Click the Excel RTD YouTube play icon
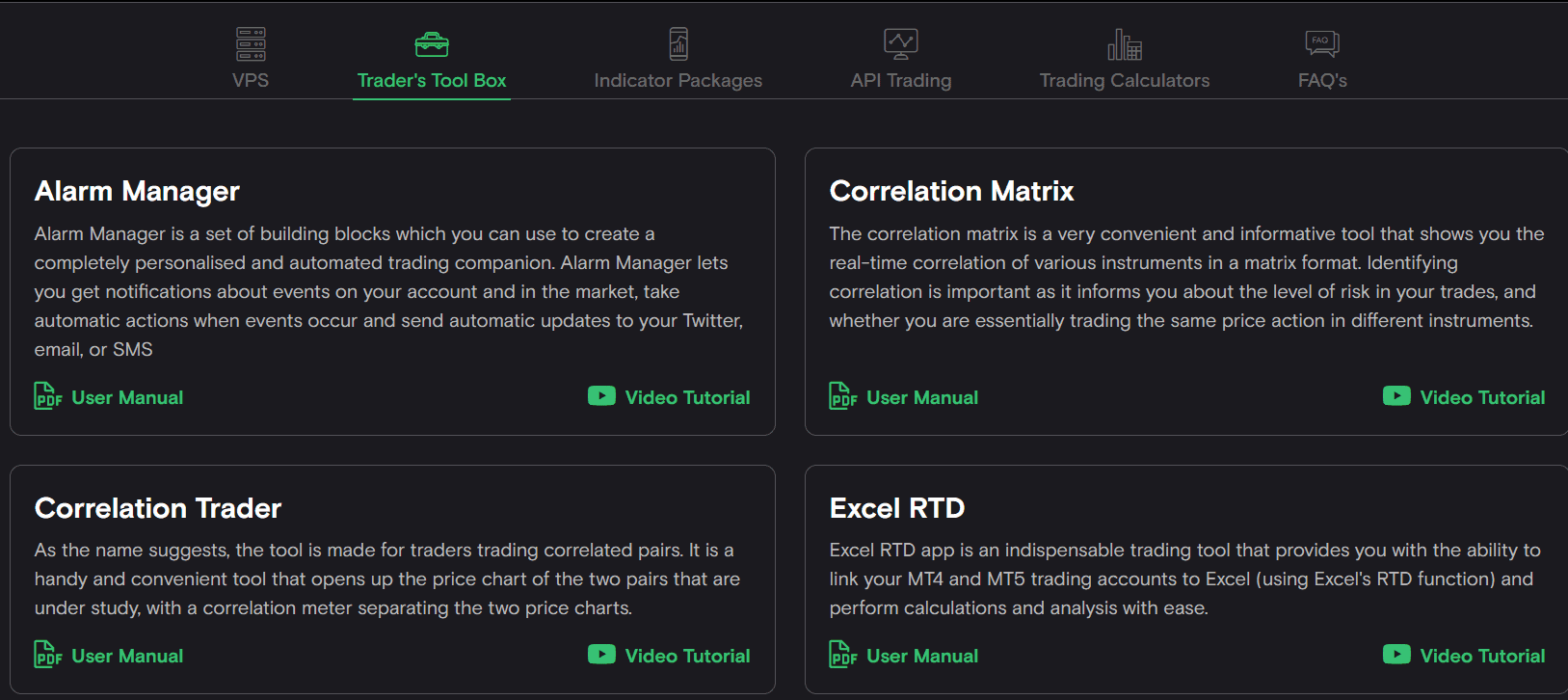This screenshot has width=1568, height=700. point(1396,654)
